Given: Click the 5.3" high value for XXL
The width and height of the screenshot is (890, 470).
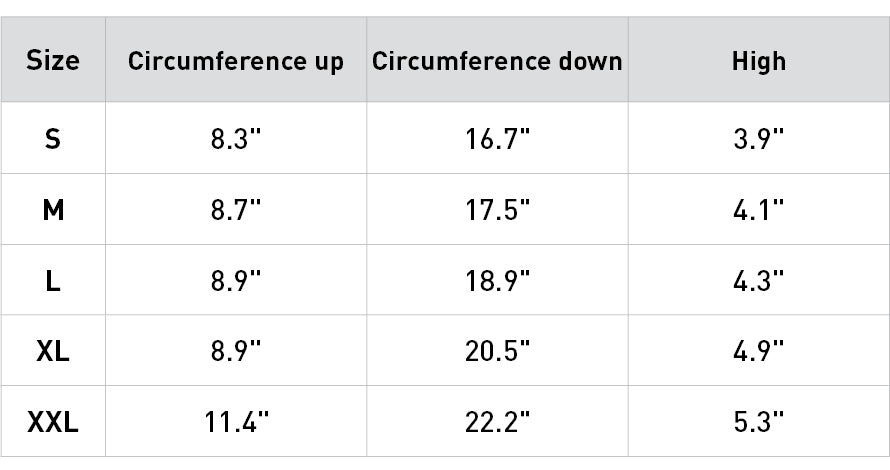Looking at the screenshot, I should click(x=758, y=422).
